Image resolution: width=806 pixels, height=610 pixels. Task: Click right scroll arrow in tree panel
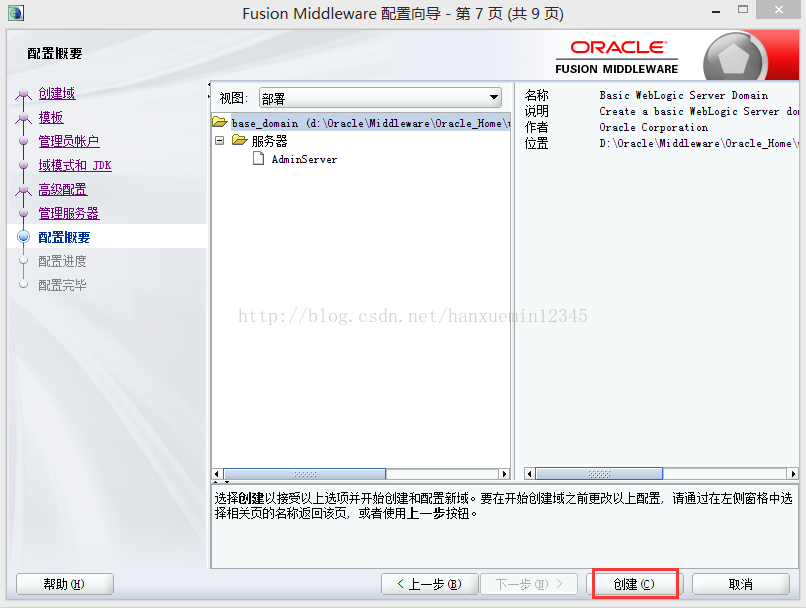pos(504,474)
